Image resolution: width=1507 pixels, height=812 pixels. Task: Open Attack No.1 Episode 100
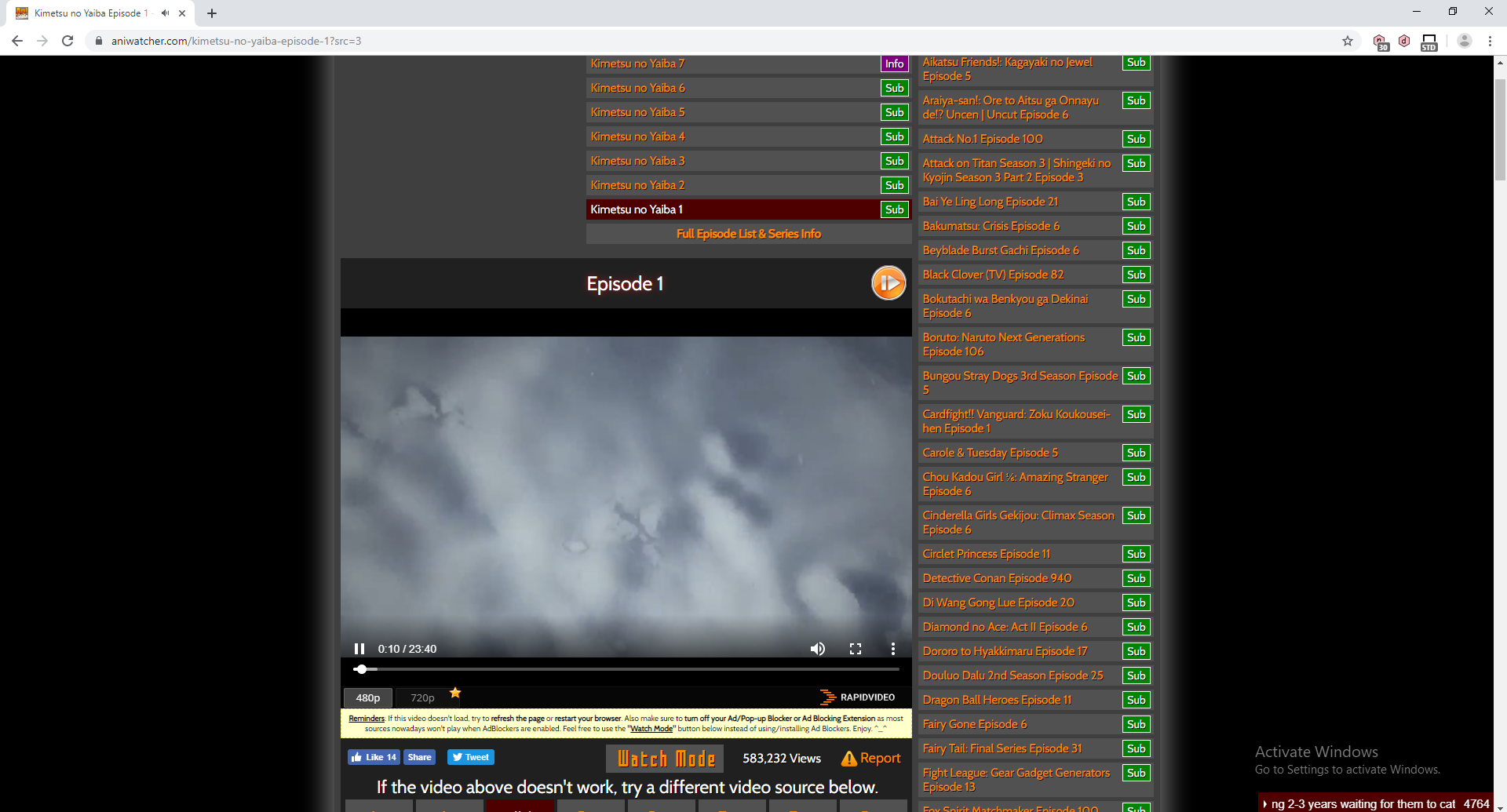pyautogui.click(x=983, y=139)
